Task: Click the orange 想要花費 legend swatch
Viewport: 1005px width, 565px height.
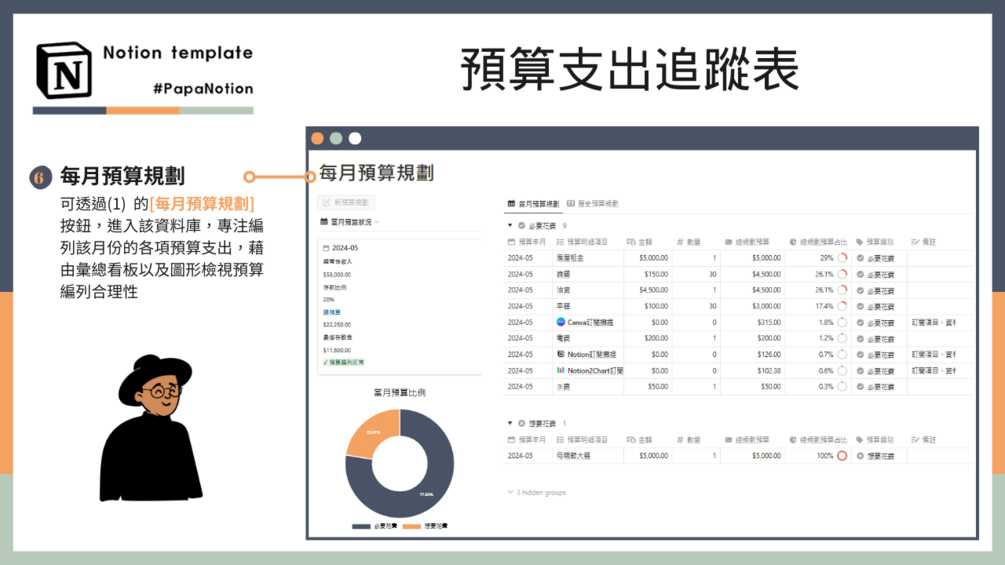Action: coord(411,526)
